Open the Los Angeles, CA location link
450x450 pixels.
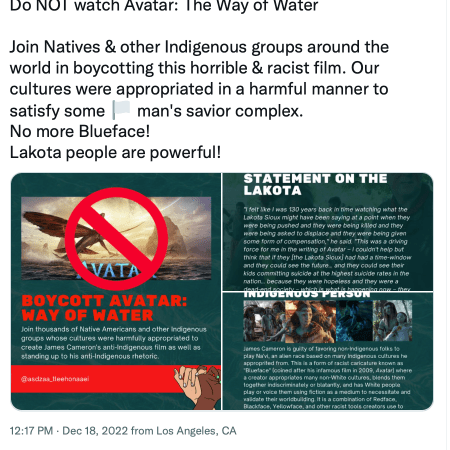click(x=196, y=431)
